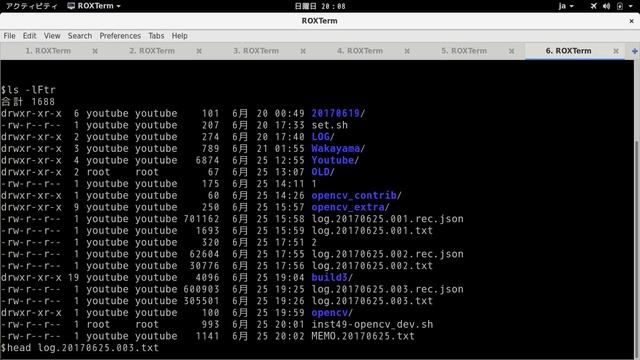
Task: Open the File menu
Action: pos(9,36)
